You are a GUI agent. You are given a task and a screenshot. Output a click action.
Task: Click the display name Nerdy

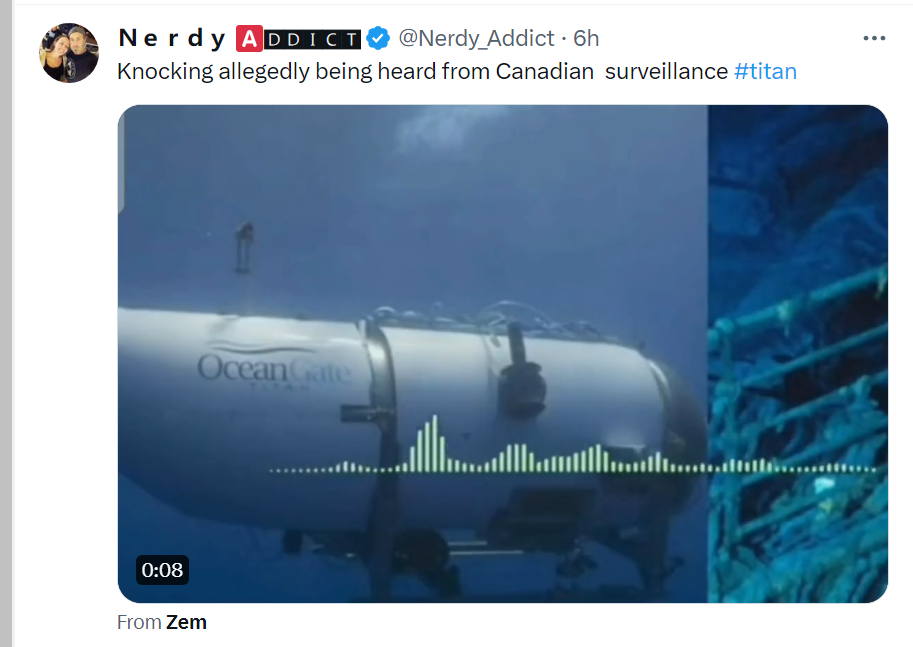coord(172,38)
